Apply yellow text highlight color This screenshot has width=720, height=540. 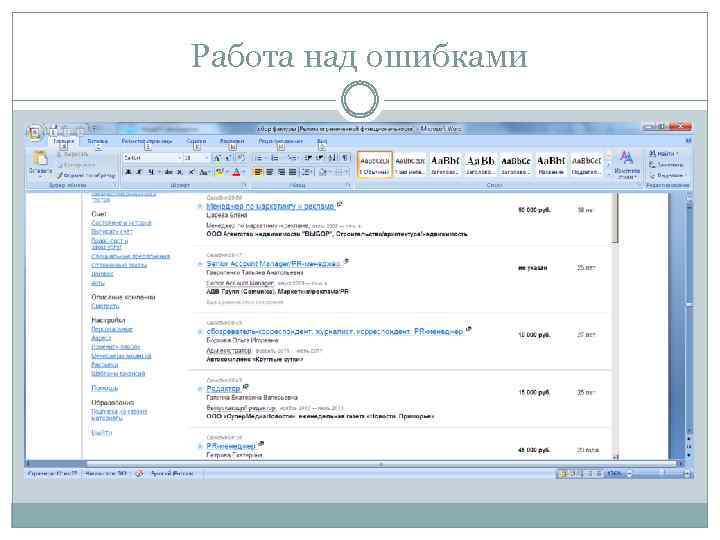[219, 172]
